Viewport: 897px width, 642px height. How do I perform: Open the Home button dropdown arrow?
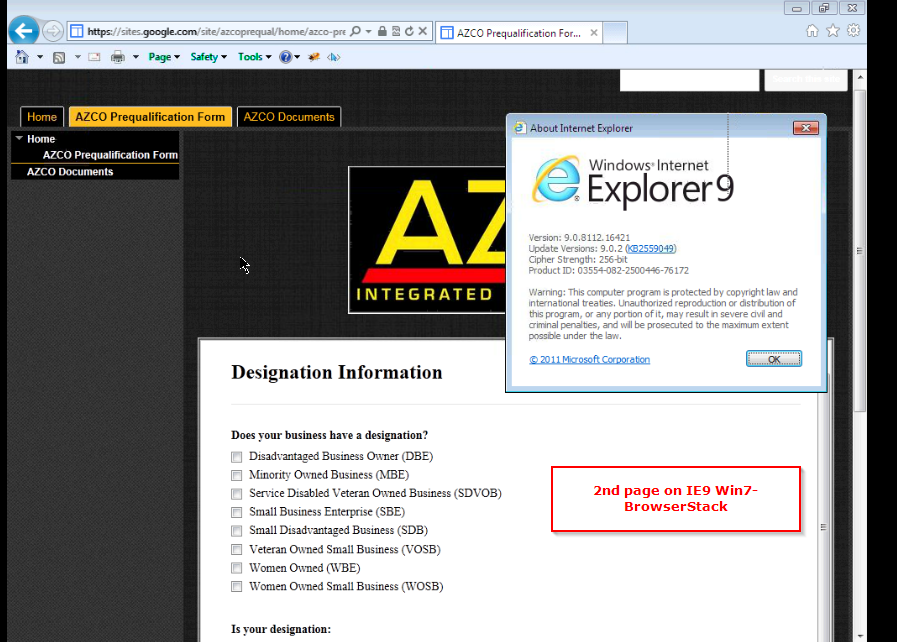(x=40, y=57)
